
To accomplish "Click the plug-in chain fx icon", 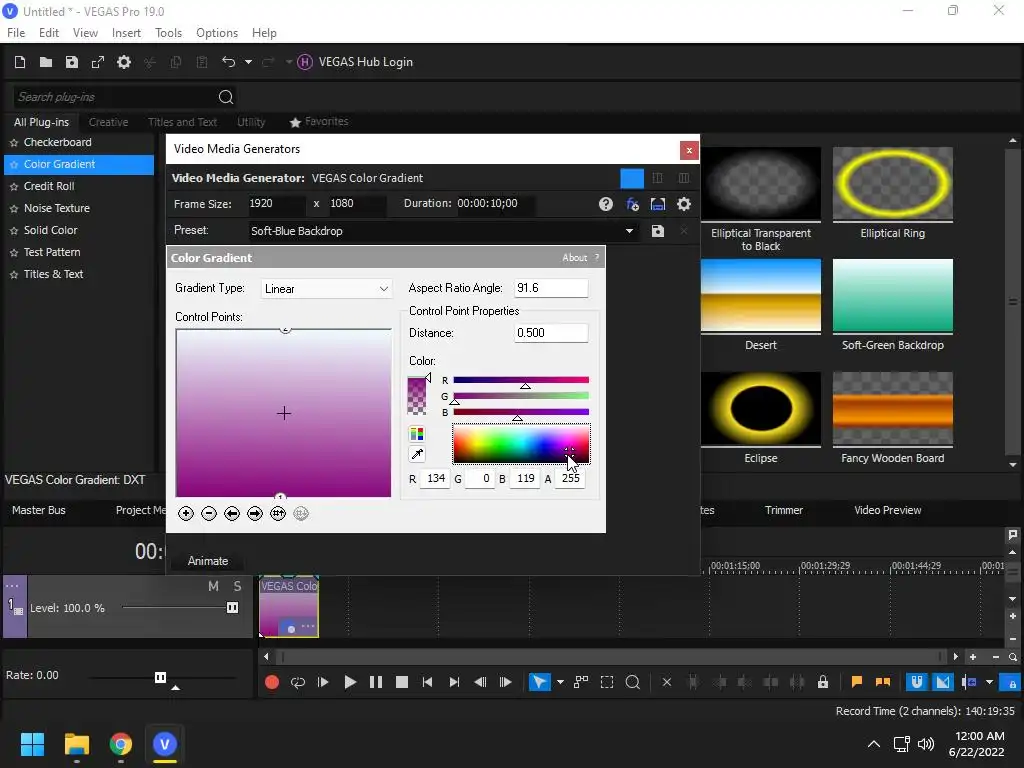I will tap(632, 204).
